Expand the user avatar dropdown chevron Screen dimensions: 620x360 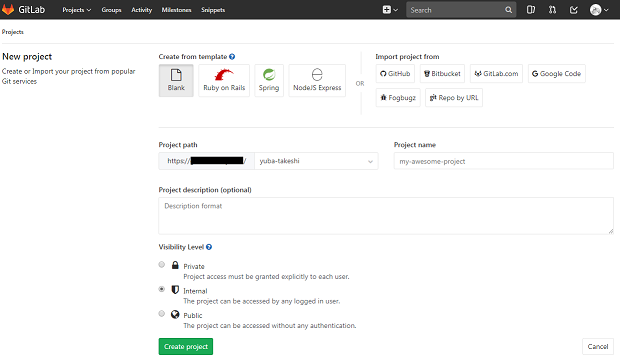point(606,10)
